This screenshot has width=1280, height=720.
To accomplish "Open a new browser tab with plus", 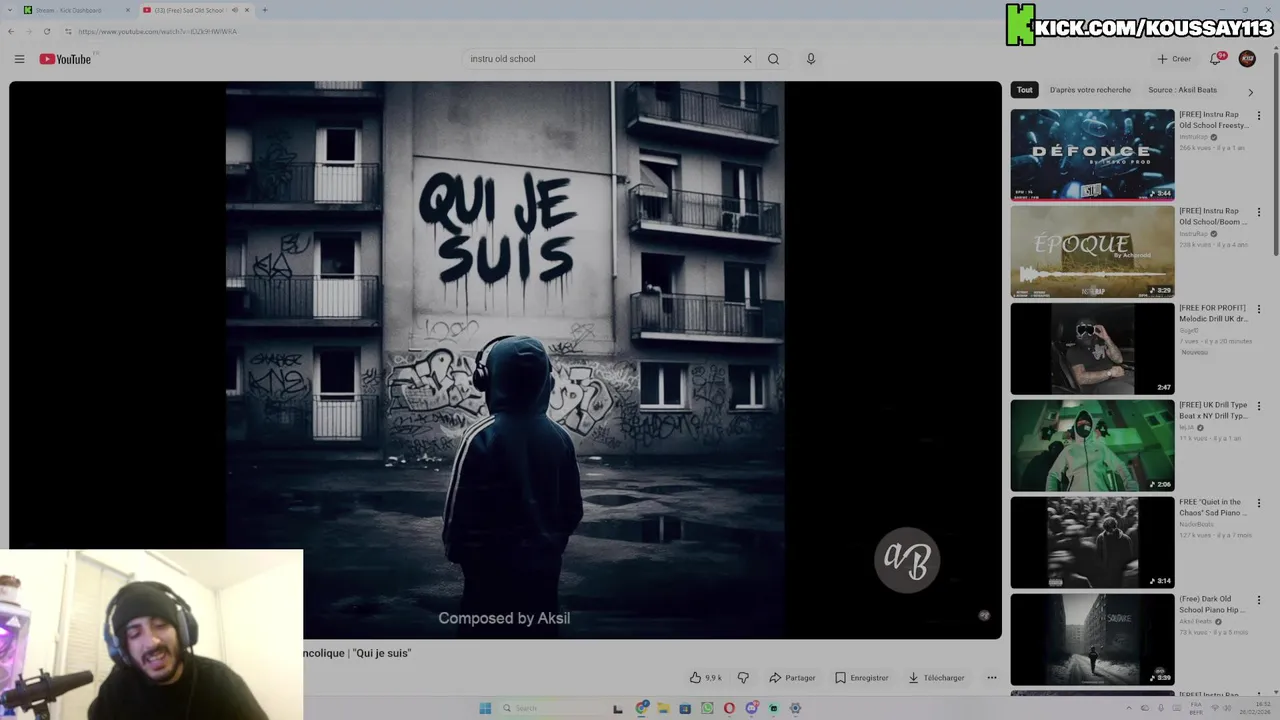I will click(x=264, y=10).
